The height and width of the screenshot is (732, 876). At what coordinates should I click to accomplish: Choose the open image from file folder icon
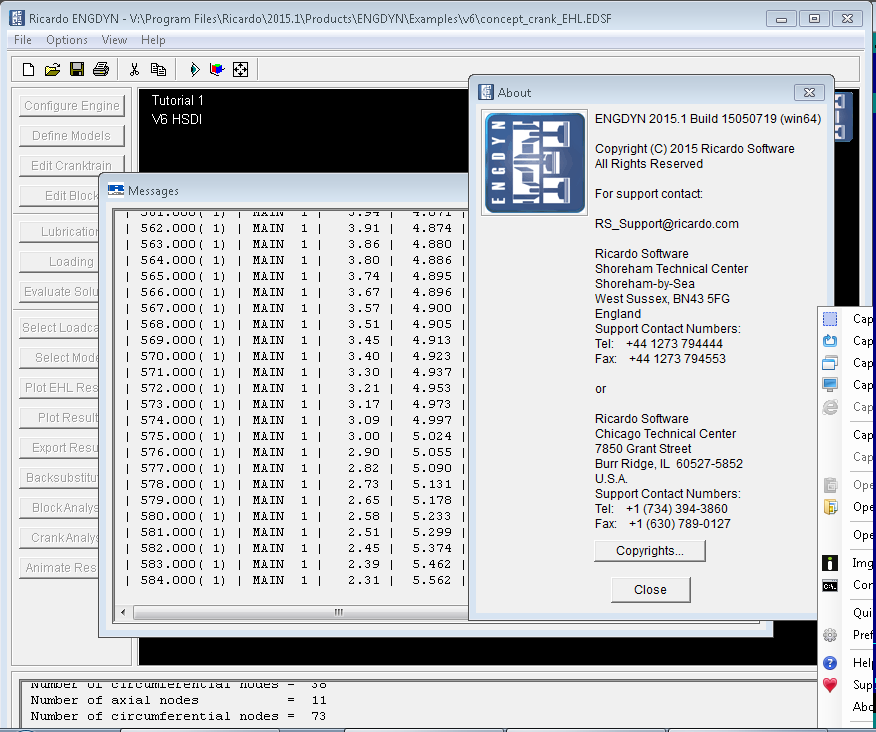click(x=830, y=507)
